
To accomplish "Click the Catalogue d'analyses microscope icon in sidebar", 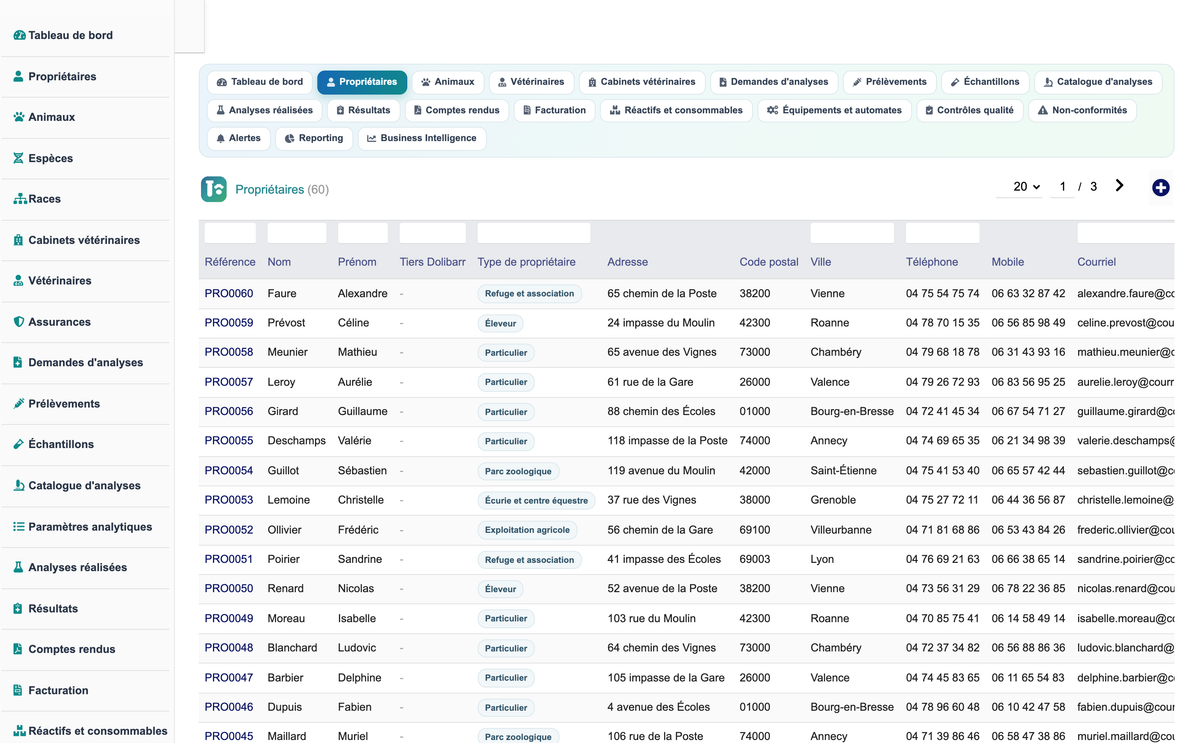I will [x=19, y=485].
